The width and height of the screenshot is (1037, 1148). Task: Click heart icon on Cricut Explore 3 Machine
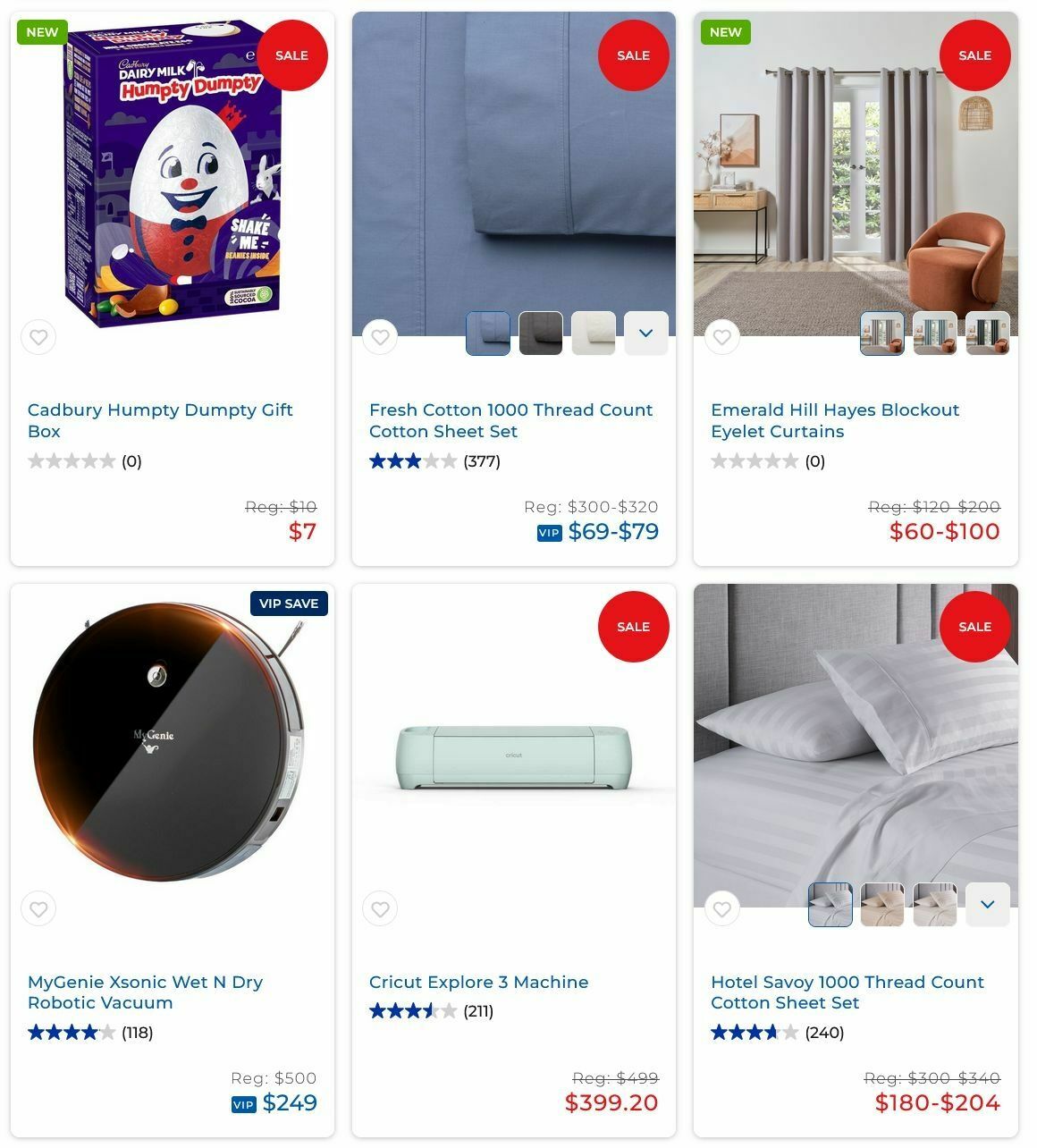click(x=380, y=908)
